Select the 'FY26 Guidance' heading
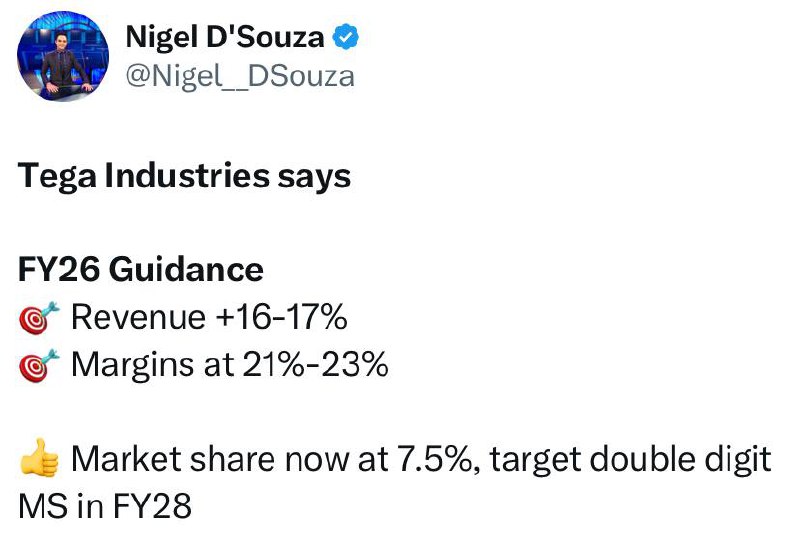This screenshot has height=545, width=800. (x=141, y=269)
